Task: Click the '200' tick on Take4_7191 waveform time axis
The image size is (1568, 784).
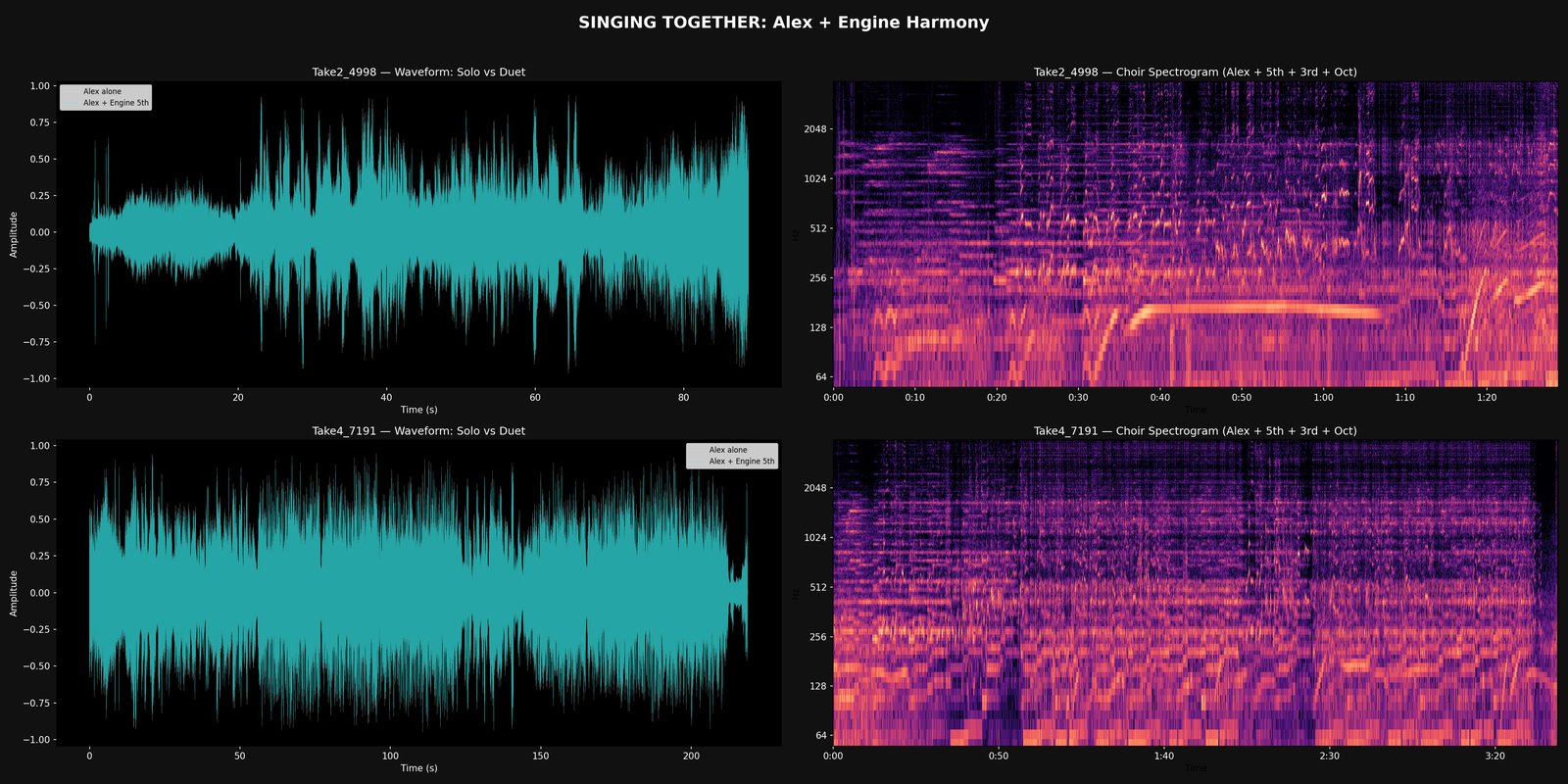Action: 691,756
